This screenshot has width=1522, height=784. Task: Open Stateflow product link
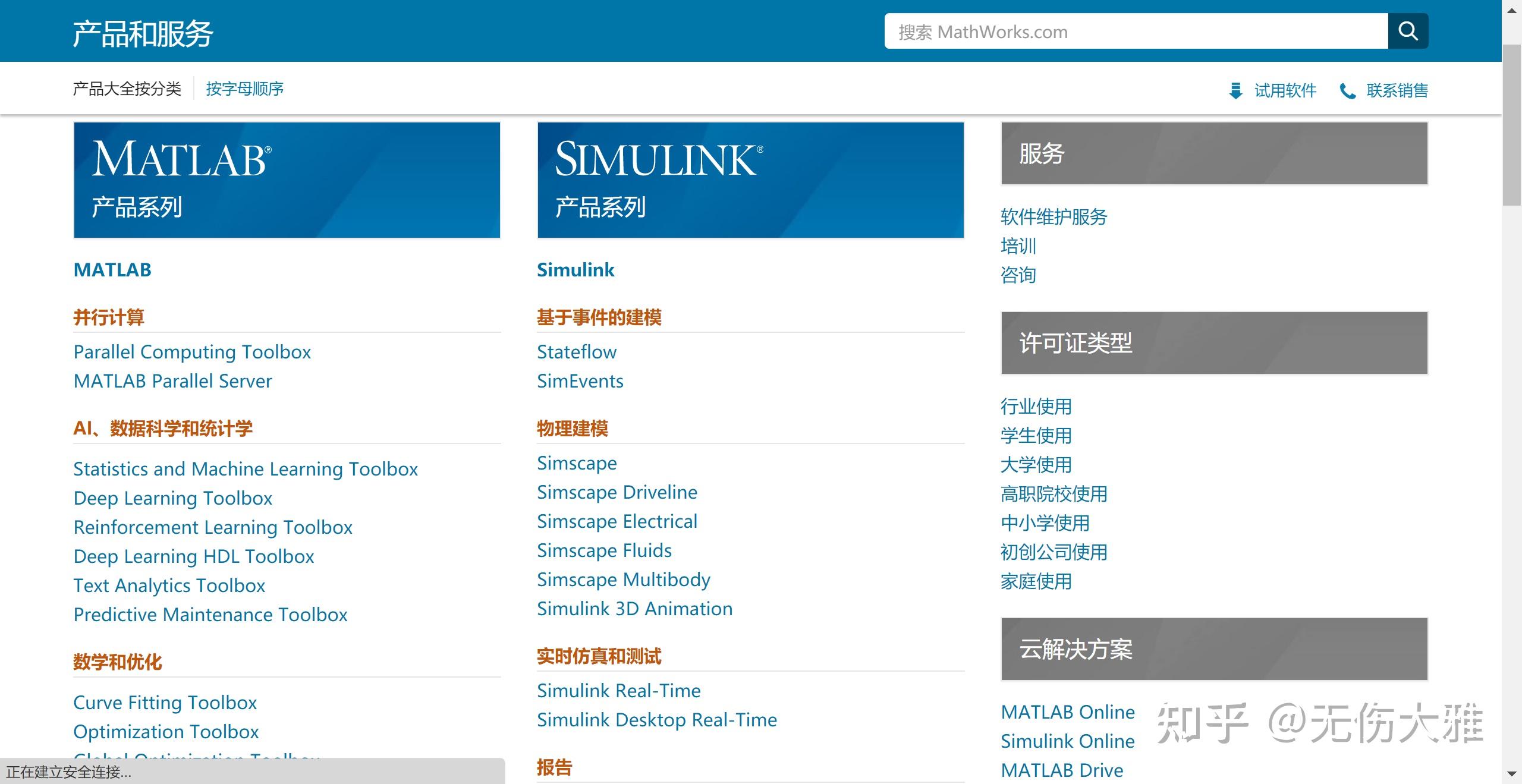pos(577,352)
